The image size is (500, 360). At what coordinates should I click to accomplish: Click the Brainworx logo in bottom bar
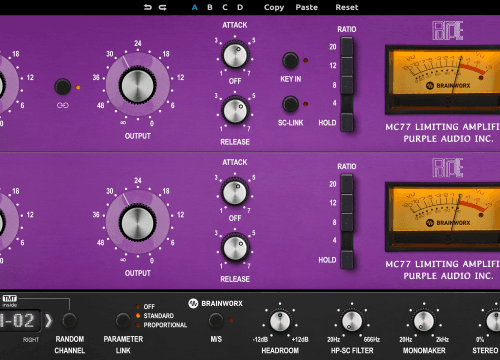tap(215, 303)
